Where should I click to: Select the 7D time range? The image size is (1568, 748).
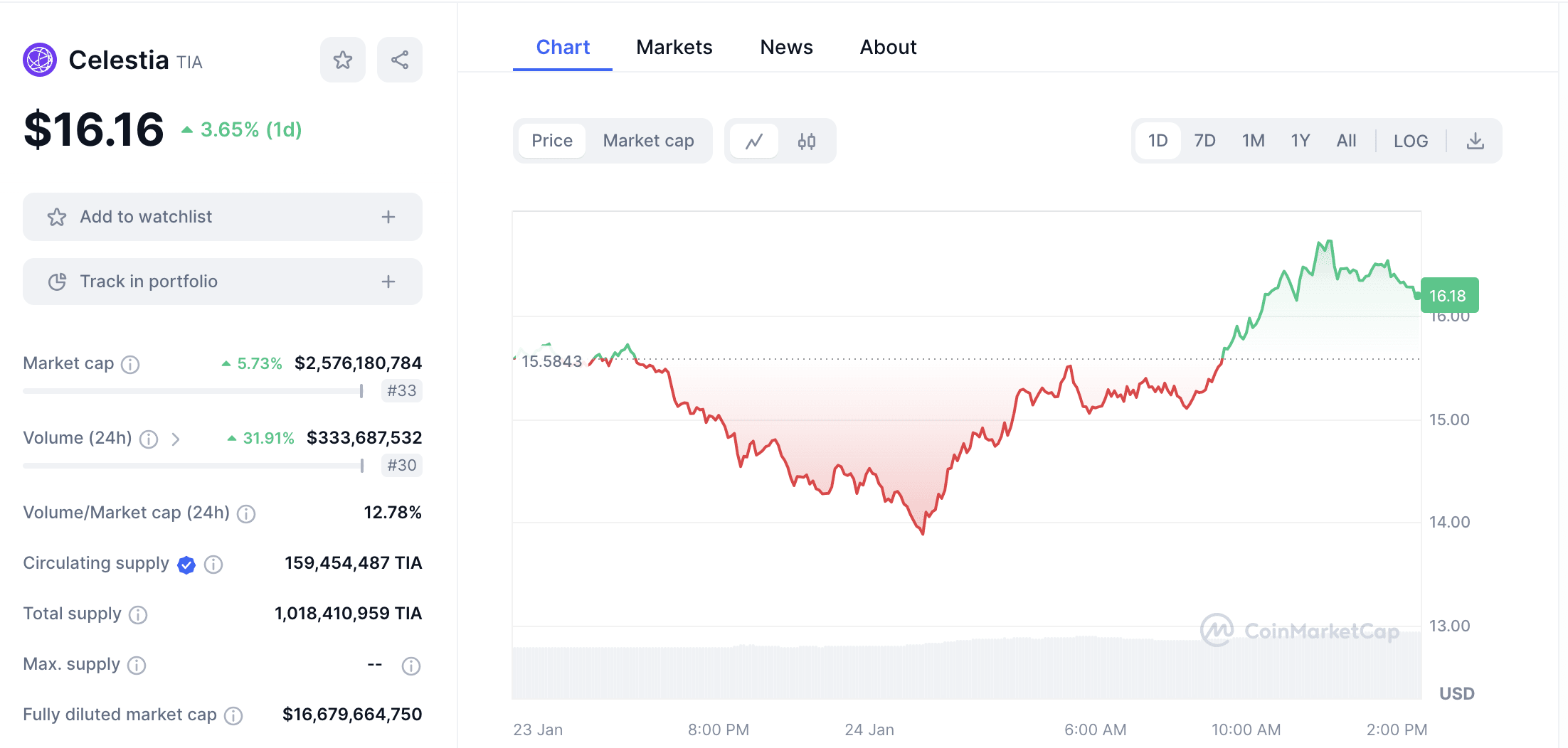click(1204, 141)
